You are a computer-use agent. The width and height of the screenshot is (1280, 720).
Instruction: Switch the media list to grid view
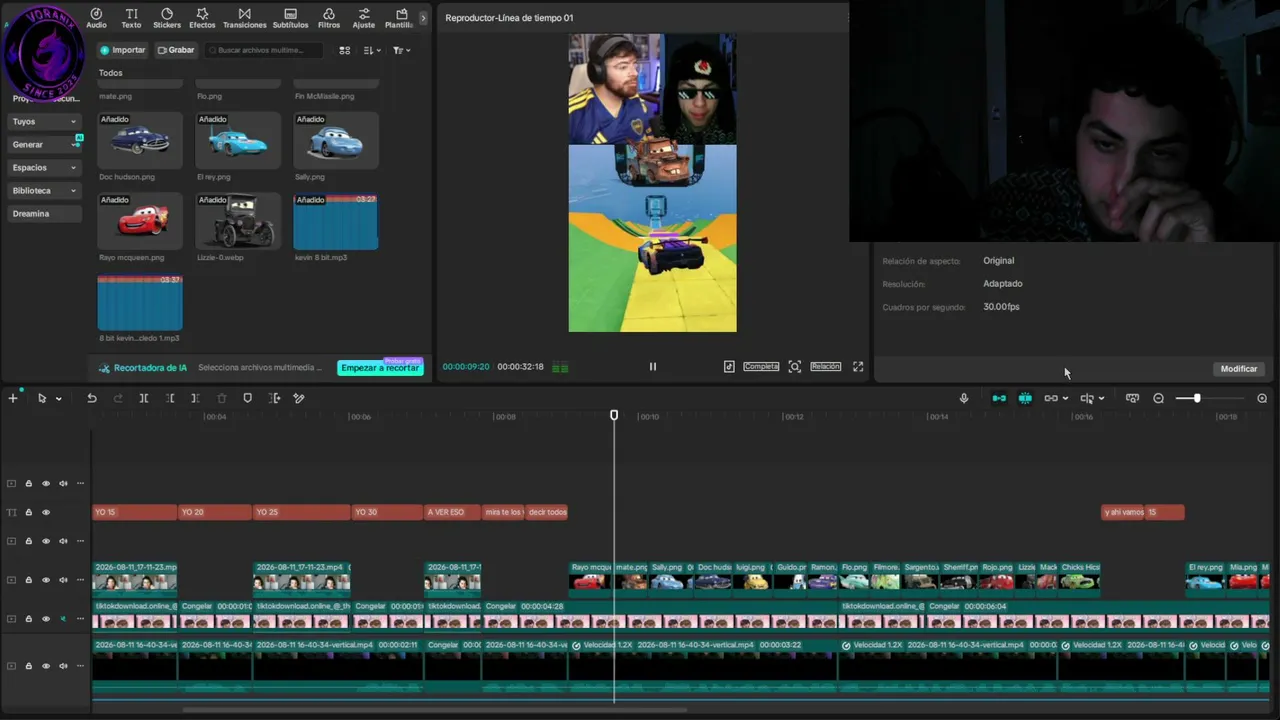pos(345,50)
